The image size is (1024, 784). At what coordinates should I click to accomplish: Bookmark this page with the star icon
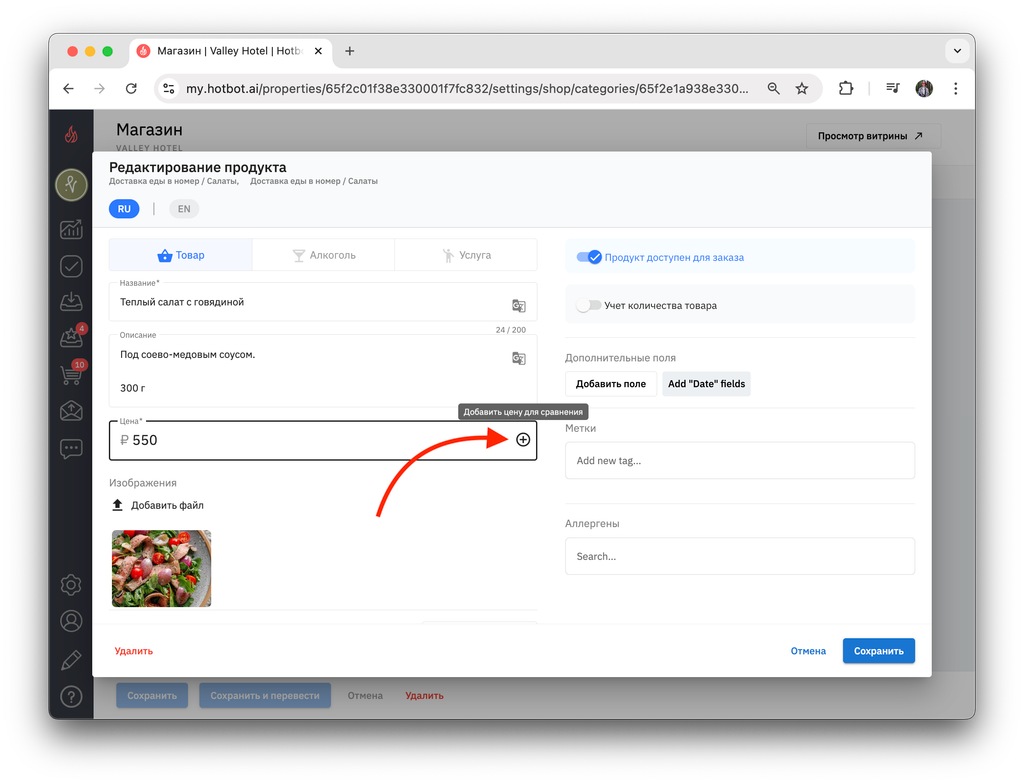coord(802,88)
